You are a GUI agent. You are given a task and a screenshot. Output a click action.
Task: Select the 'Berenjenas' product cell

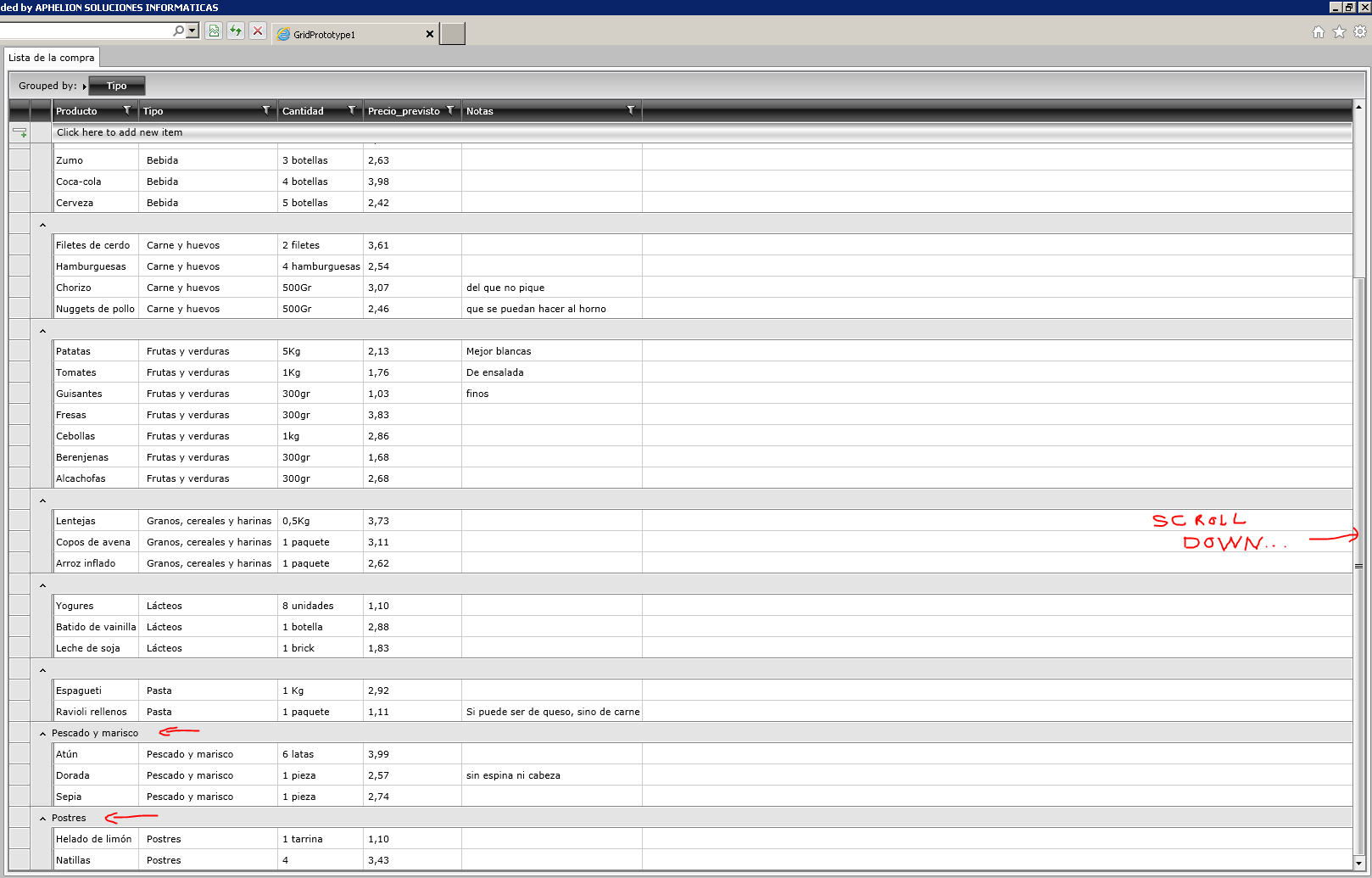tap(96, 457)
